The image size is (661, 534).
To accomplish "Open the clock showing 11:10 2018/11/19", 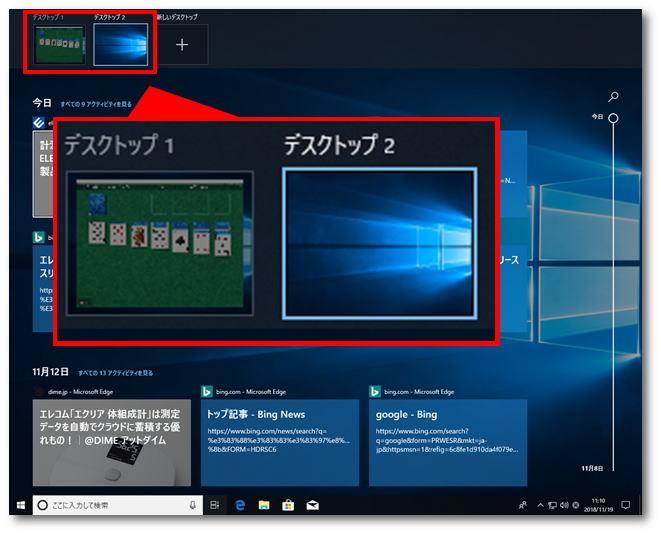I will [598, 505].
